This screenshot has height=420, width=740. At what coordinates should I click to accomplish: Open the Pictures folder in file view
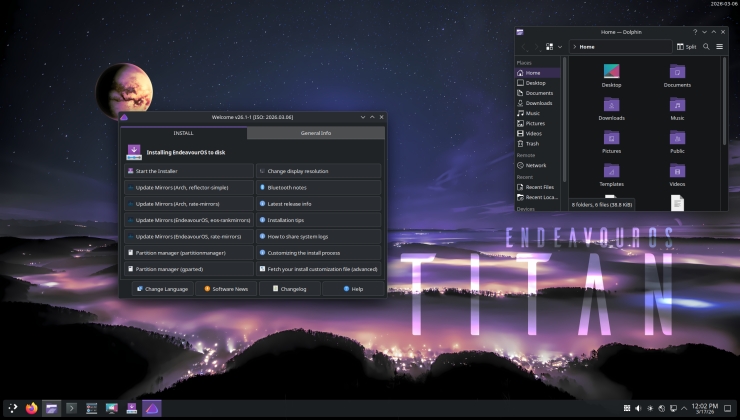(611, 139)
